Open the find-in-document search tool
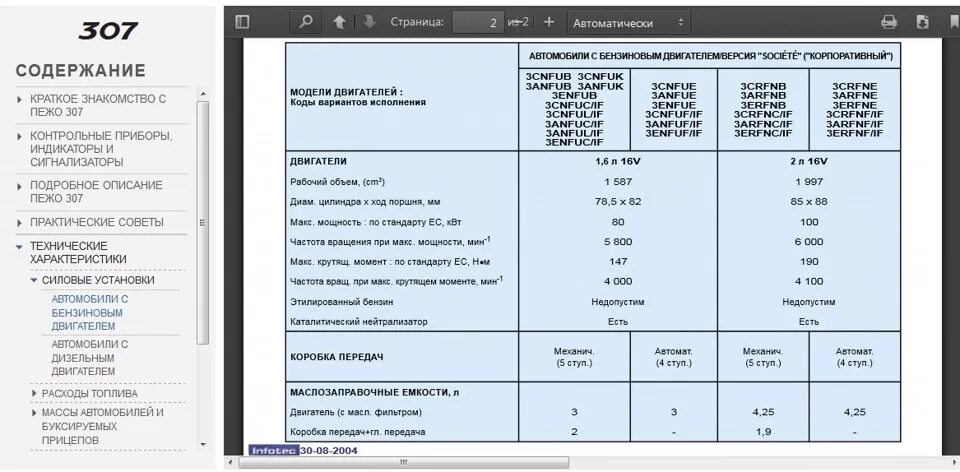960x472 pixels. pyautogui.click(x=306, y=22)
